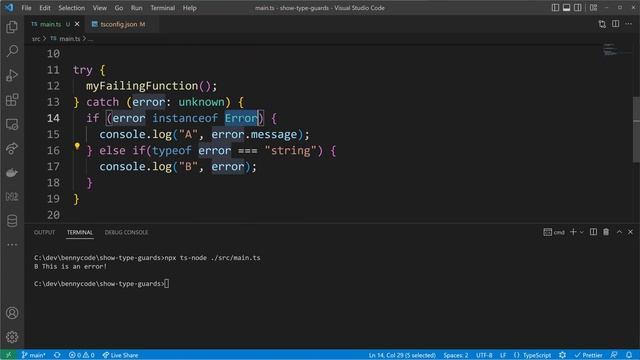Click the lightbulb code action on line 16
The image size is (640, 360).
click(x=77, y=146)
